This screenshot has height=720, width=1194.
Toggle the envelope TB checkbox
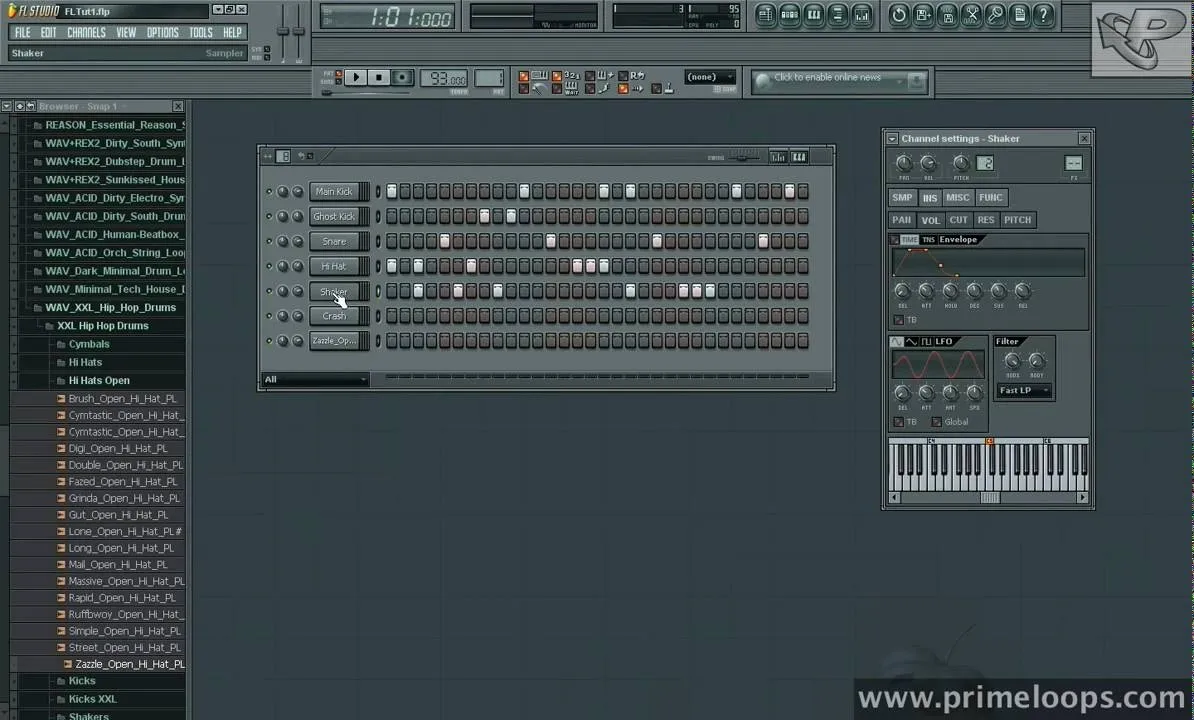899,320
